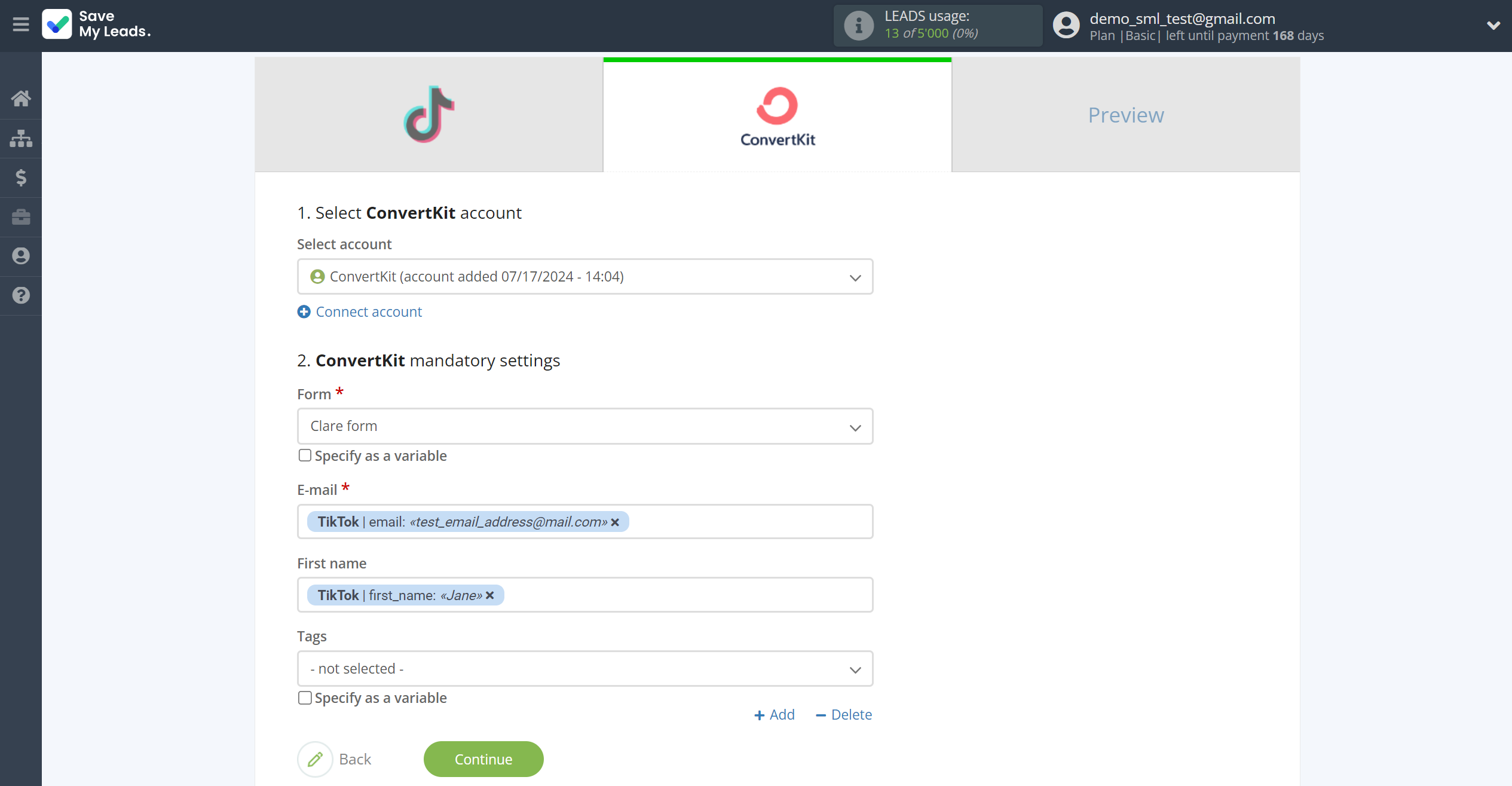Image resolution: width=1512 pixels, height=786 pixels.
Task: Open the Tags dropdown
Action: tap(585, 668)
